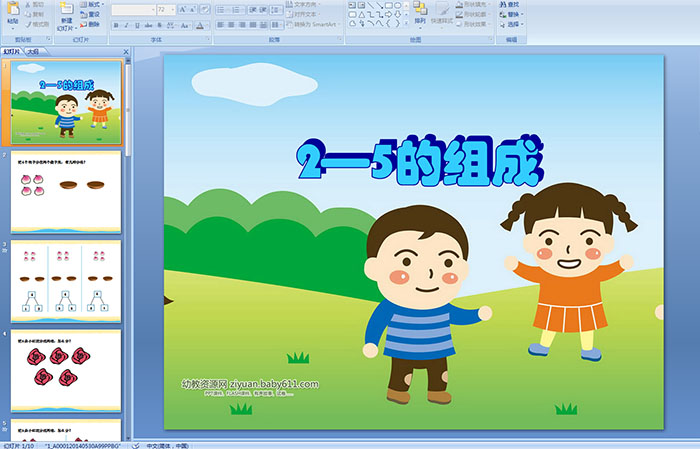Select the Oval shape in gallery

click(x=397, y=5)
